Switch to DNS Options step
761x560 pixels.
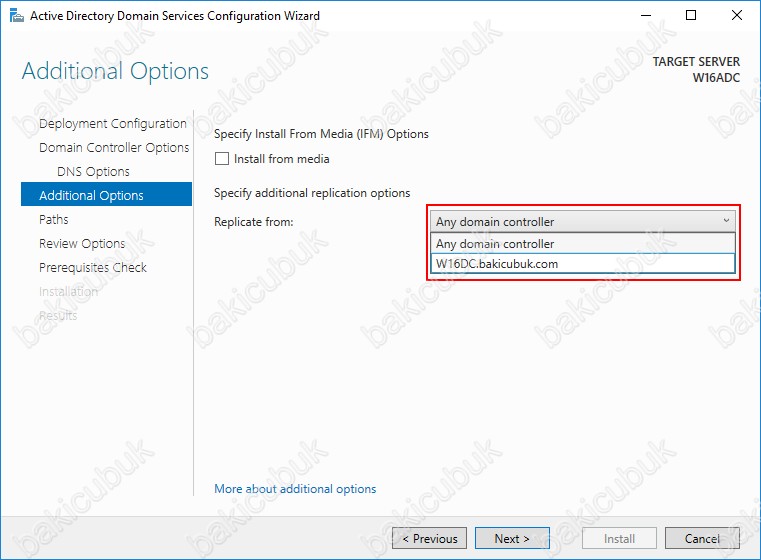[x=93, y=171]
